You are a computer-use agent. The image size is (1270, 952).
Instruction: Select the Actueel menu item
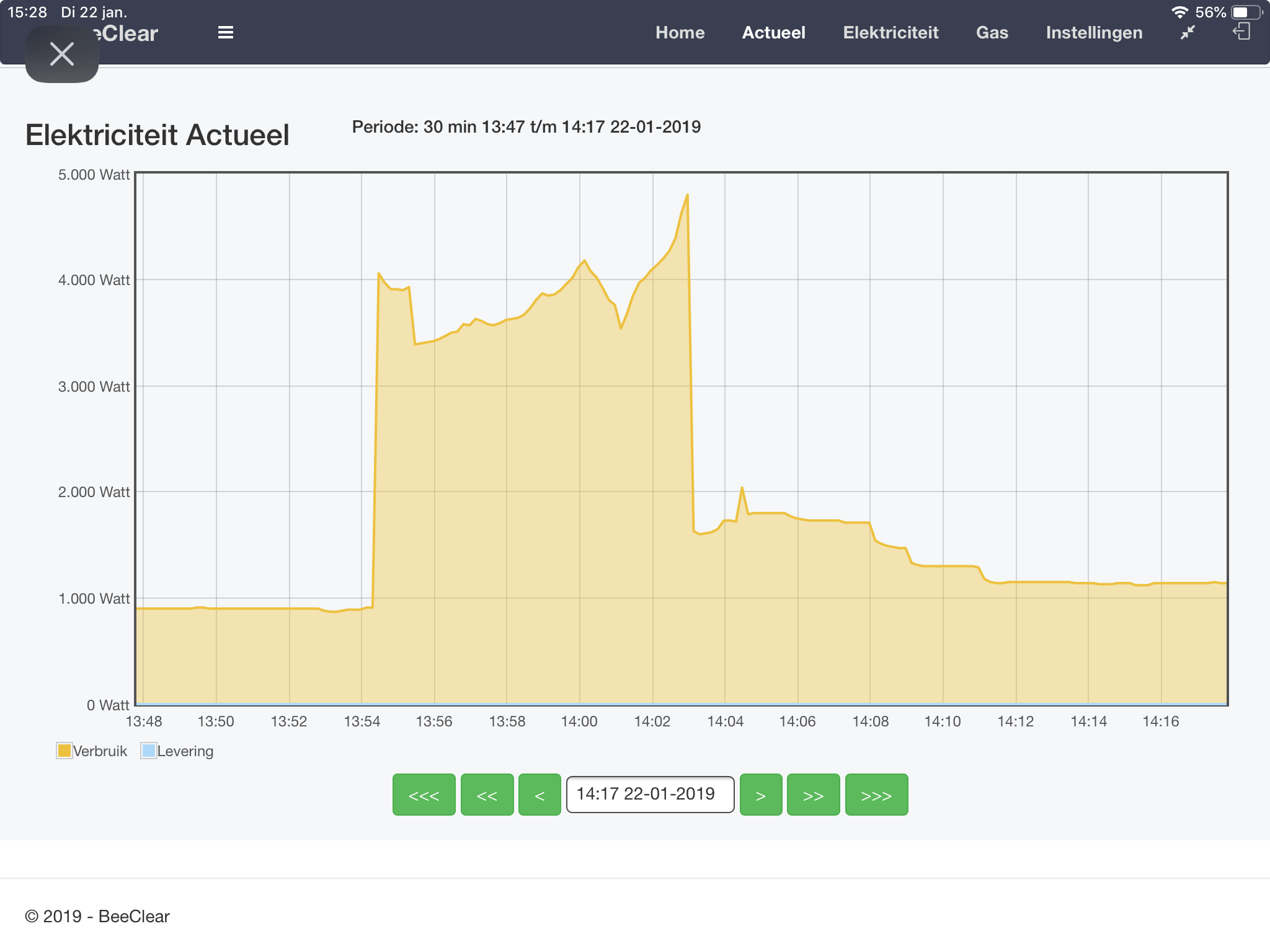tap(773, 33)
